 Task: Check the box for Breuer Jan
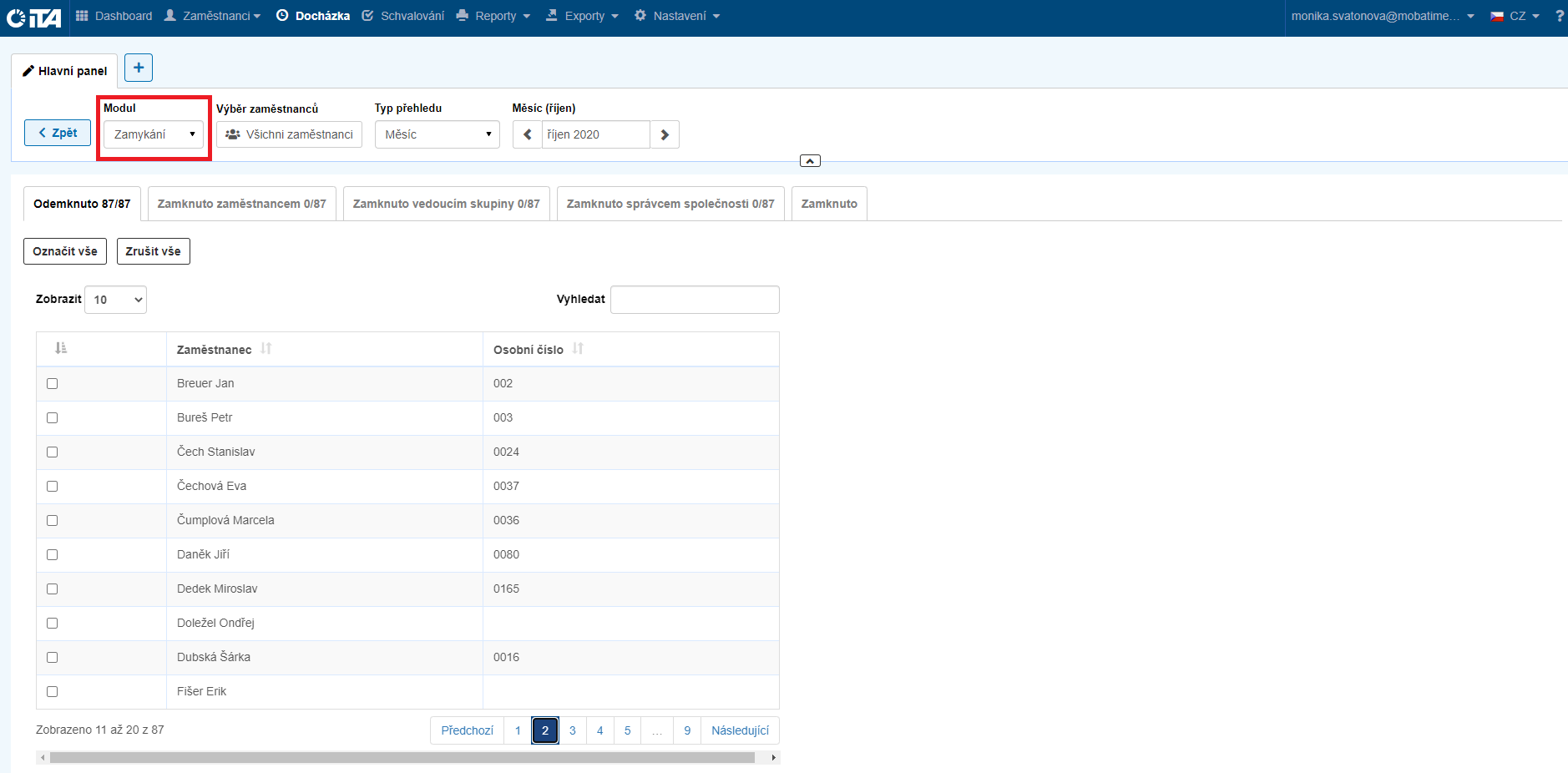53,384
